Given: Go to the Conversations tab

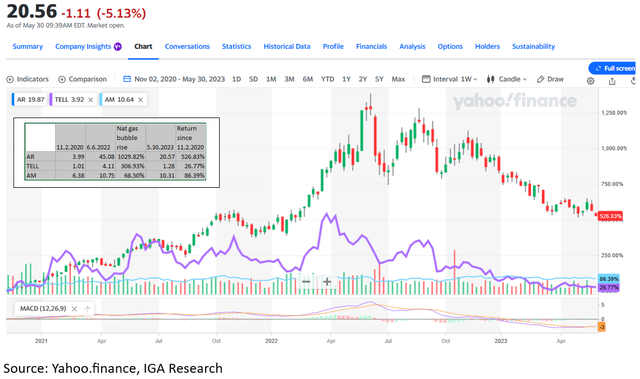Looking at the screenshot, I should coord(187,47).
